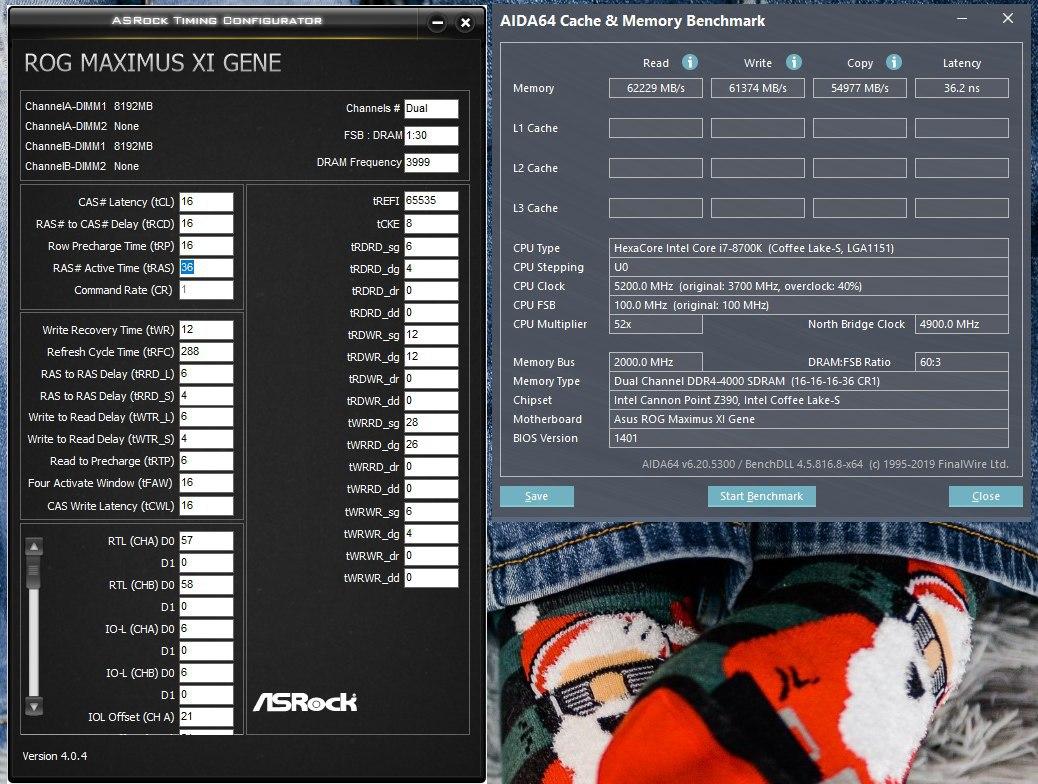Viewport: 1038px width, 784px height.
Task: Click the Copy info icon in AIDA64
Action: tap(894, 62)
